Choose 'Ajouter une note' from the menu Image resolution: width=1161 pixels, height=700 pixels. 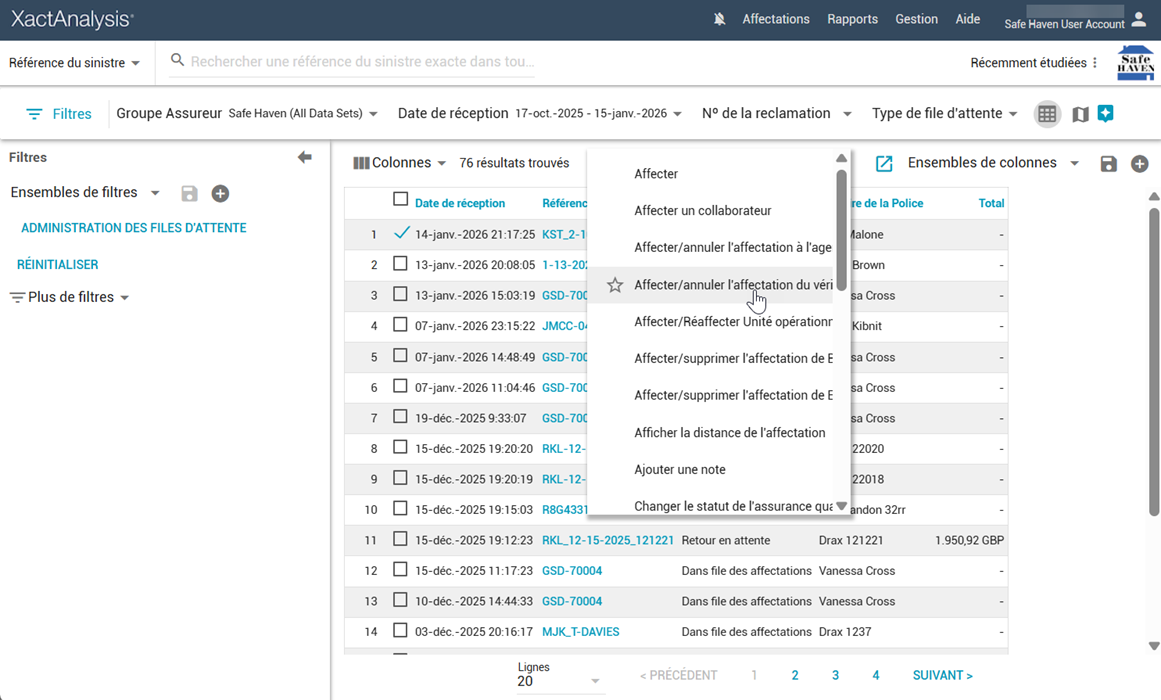pos(680,469)
